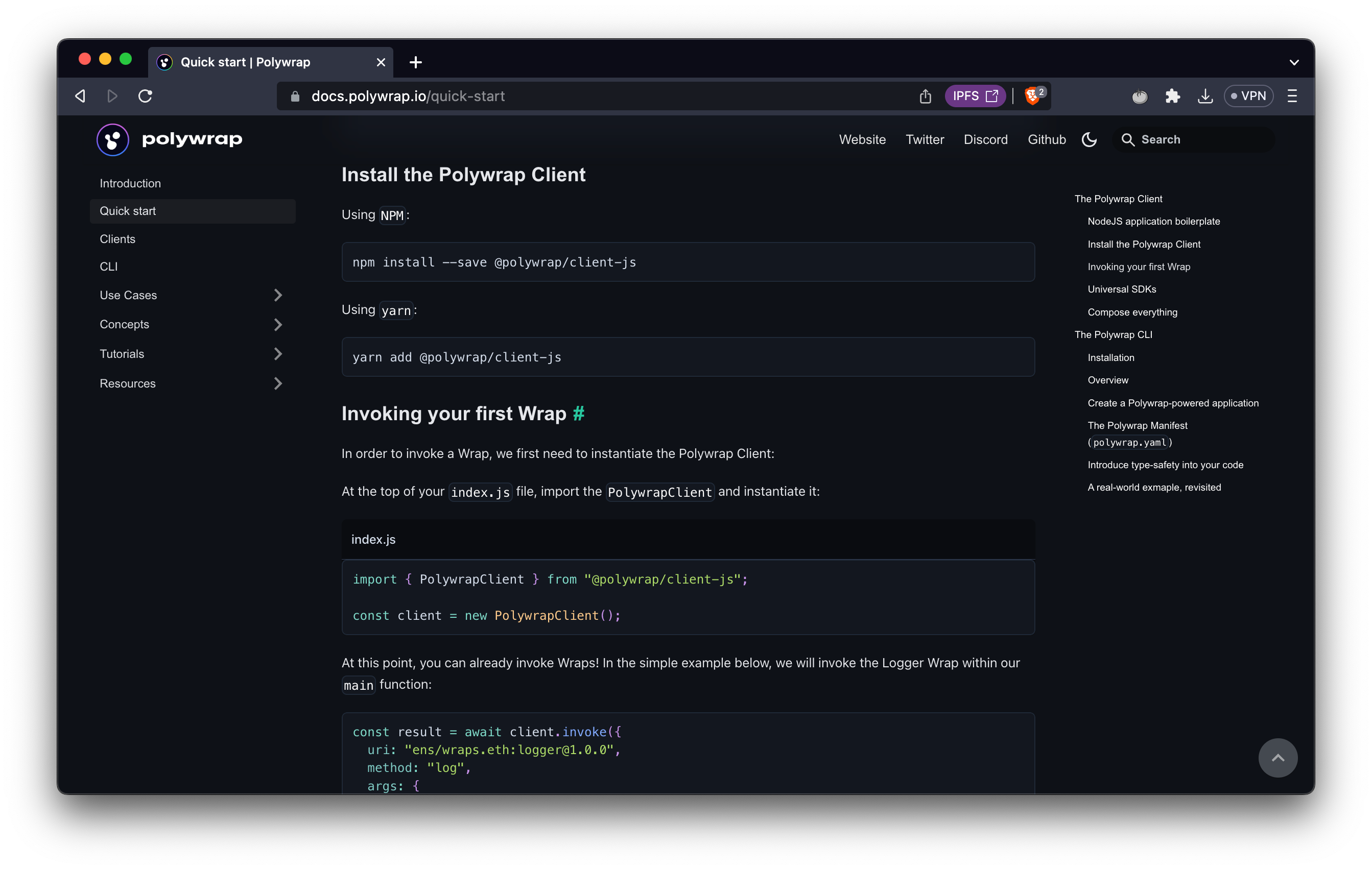Image resolution: width=1372 pixels, height=870 pixels.
Task: Click the polywrap wordmark
Action: tap(192, 139)
